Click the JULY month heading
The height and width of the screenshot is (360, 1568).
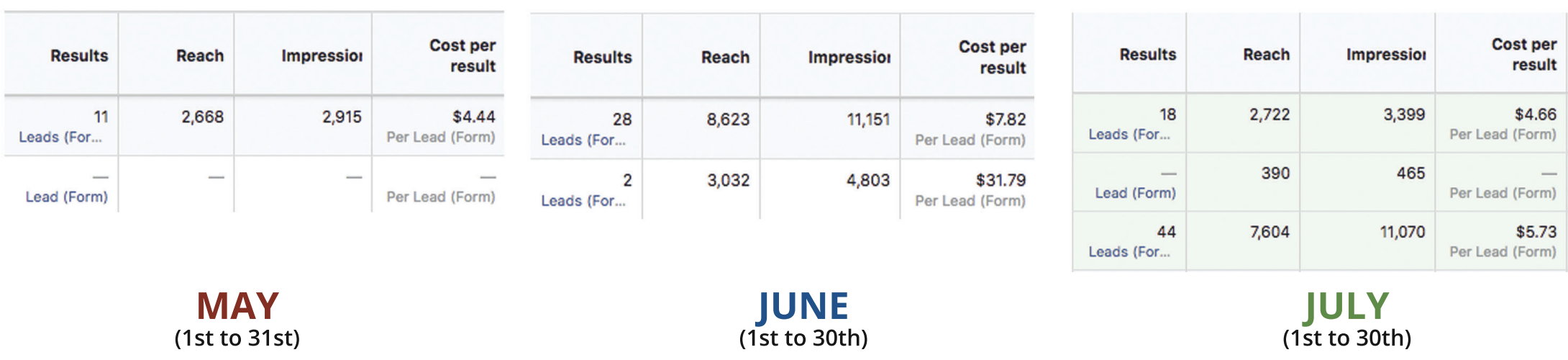point(1346,307)
